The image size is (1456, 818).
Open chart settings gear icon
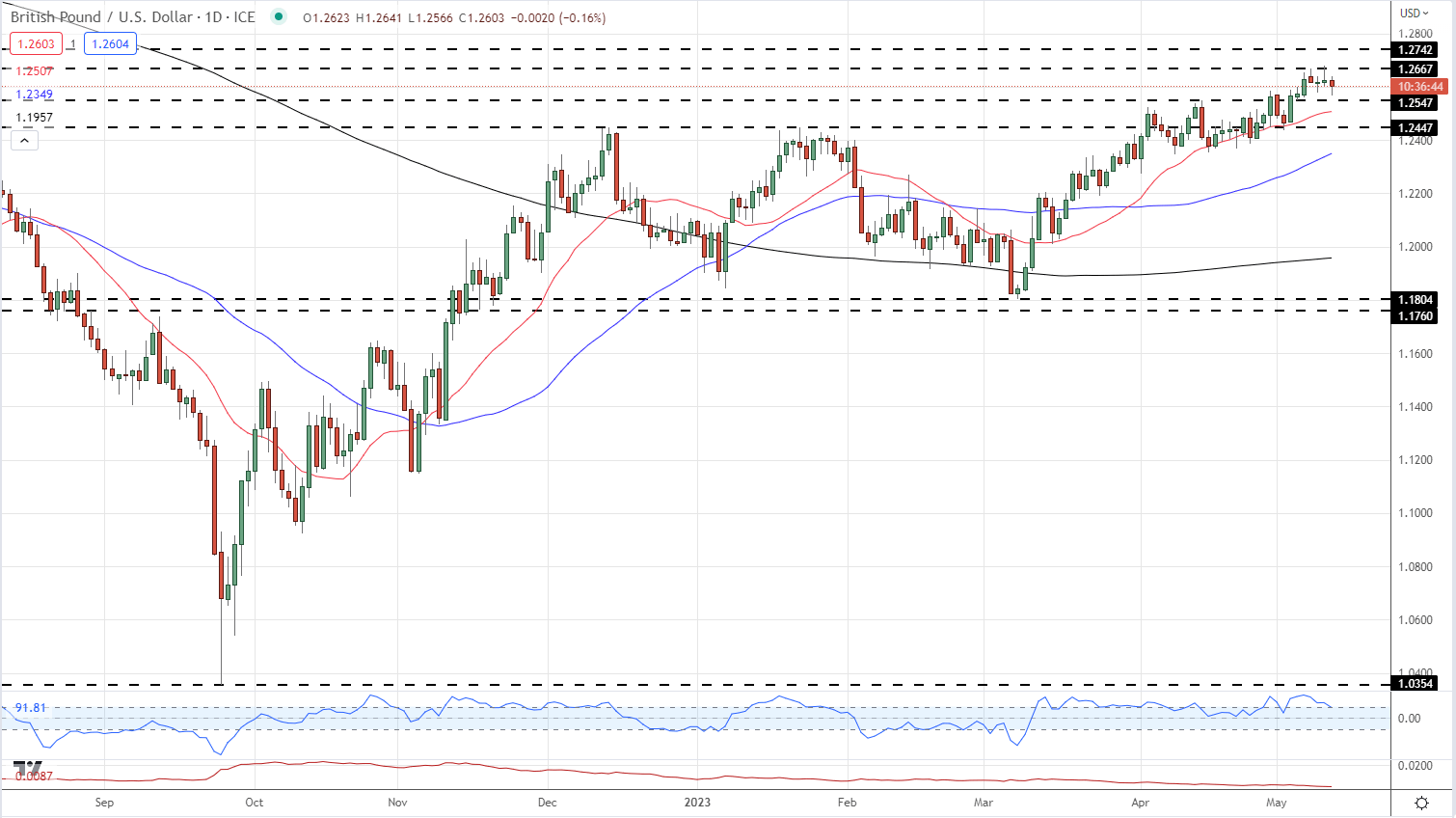coord(1421,803)
